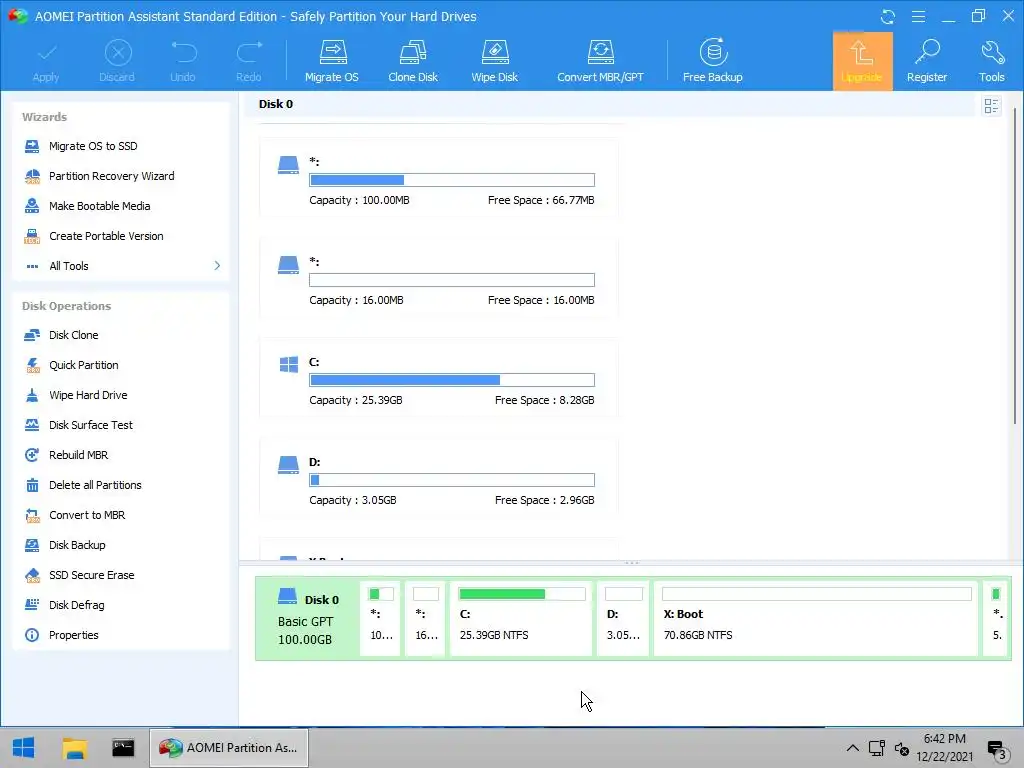Open the notification center icon
This screenshot has height=768, width=1024.
[x=997, y=750]
